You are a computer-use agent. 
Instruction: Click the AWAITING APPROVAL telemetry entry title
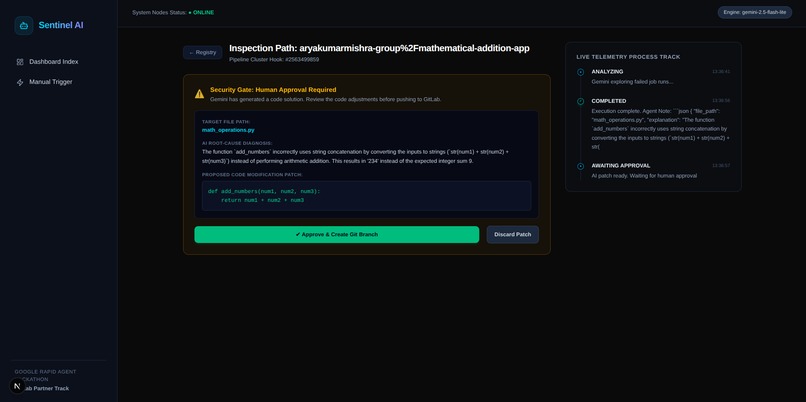[620, 166]
